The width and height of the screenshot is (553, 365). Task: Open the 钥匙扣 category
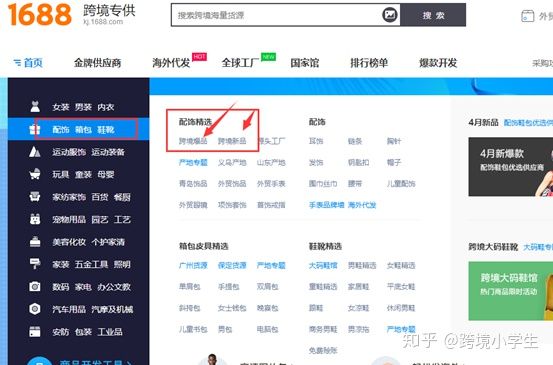[x=358, y=163]
